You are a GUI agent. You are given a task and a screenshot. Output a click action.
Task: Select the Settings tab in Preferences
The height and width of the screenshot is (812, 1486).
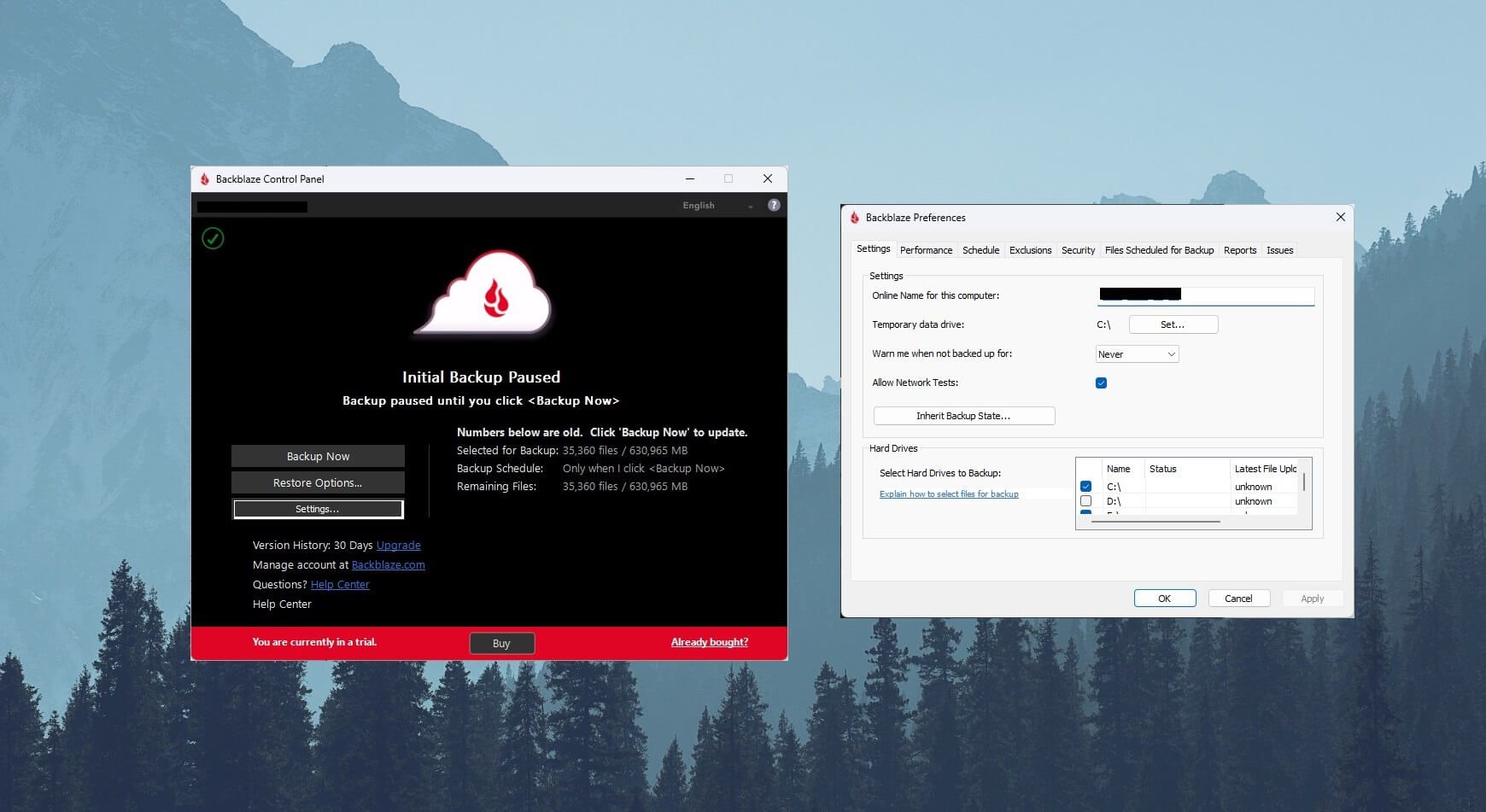point(873,248)
